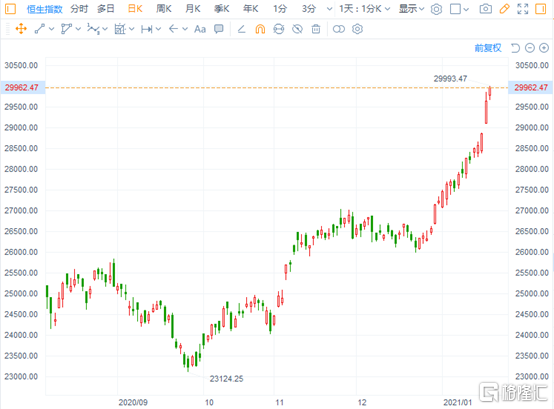Expand the layout options chevron
The width and height of the screenshot is (554, 409).
pos(466,10)
